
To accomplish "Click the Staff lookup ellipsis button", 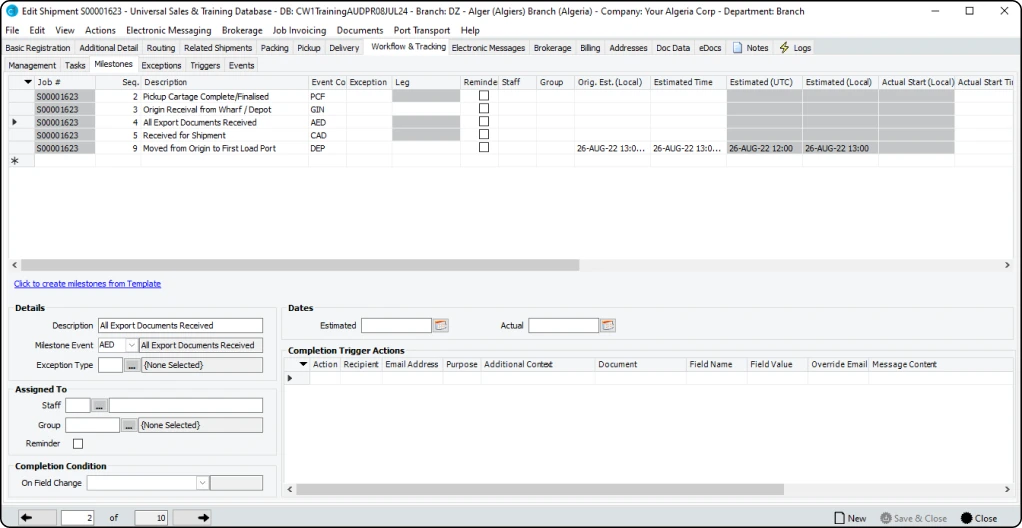I will pos(99,406).
